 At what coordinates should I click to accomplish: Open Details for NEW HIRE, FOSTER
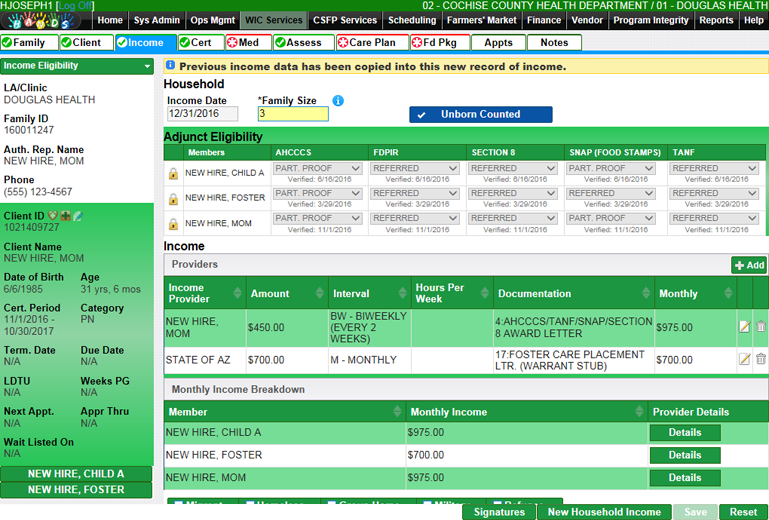(684, 455)
